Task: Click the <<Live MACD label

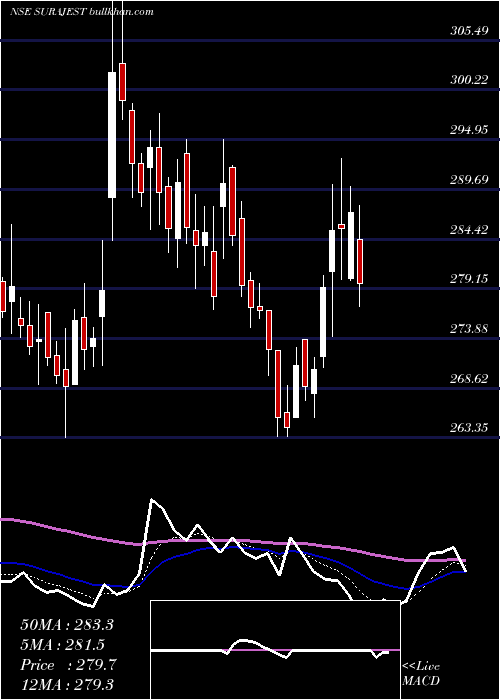Action: click(421, 674)
